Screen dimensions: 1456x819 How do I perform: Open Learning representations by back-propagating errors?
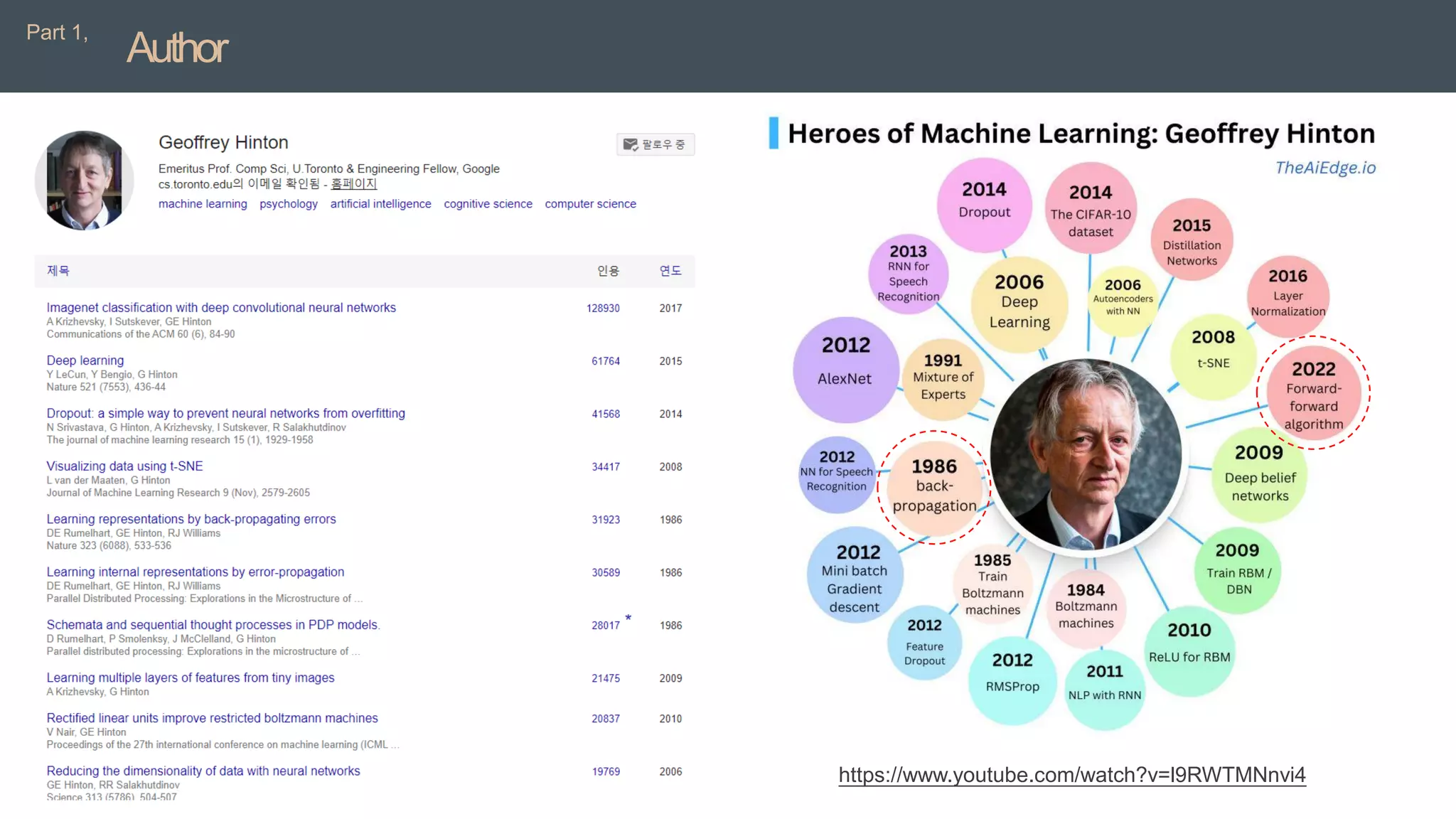pos(191,519)
